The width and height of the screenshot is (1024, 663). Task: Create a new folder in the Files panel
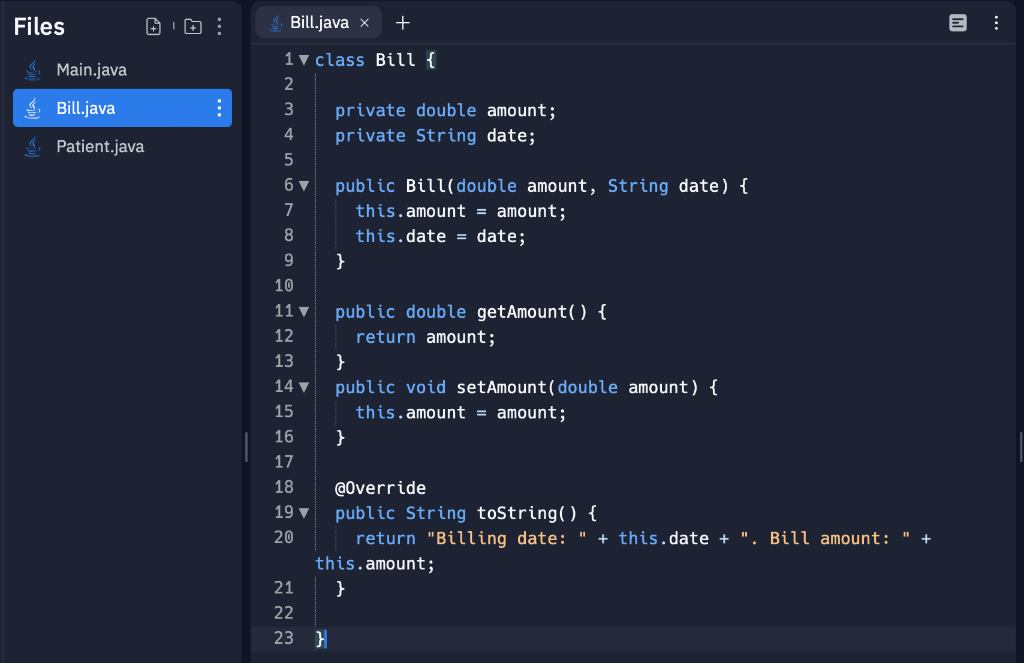pyautogui.click(x=192, y=26)
